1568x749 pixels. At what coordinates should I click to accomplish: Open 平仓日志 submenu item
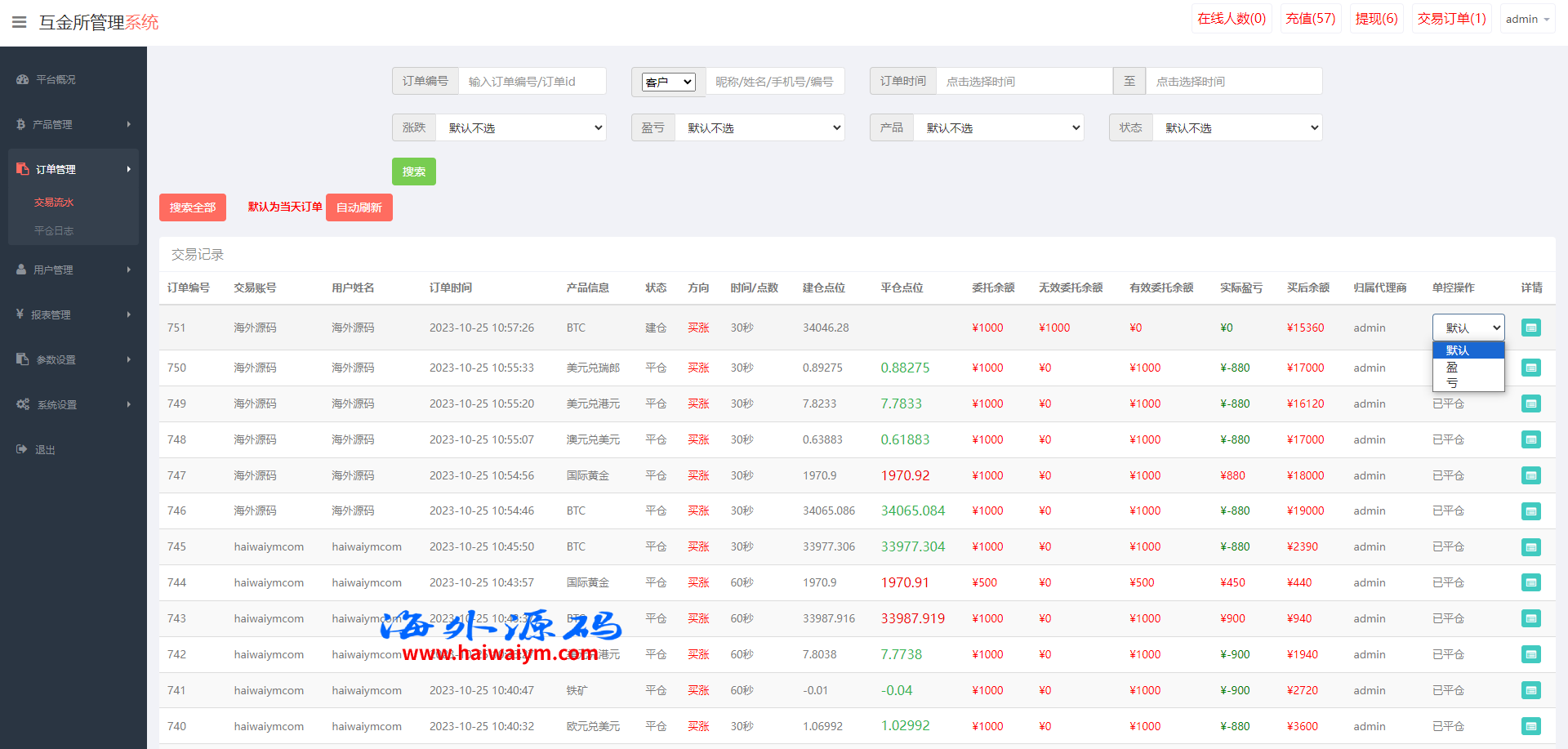pyautogui.click(x=54, y=231)
